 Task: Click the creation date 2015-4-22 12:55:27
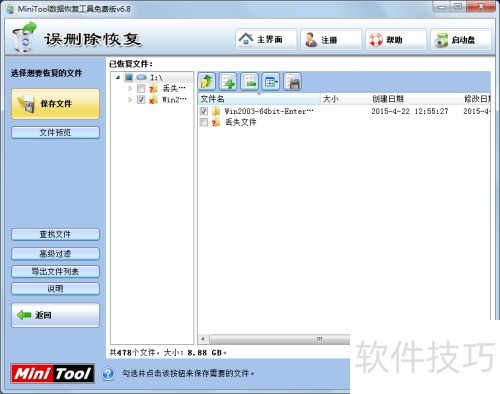click(x=410, y=111)
